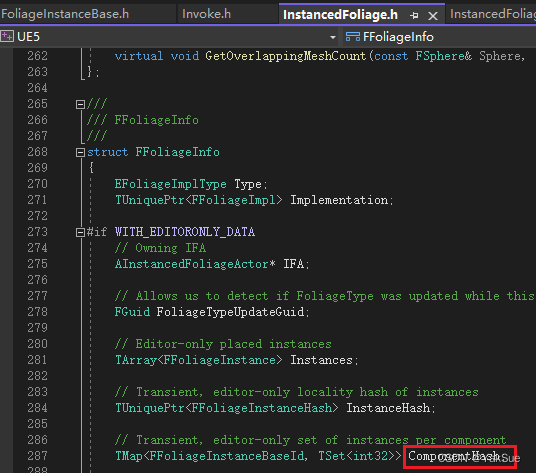Collapse struct FFoliageInfo at line 268
536x473 pixels.
pos(80,152)
